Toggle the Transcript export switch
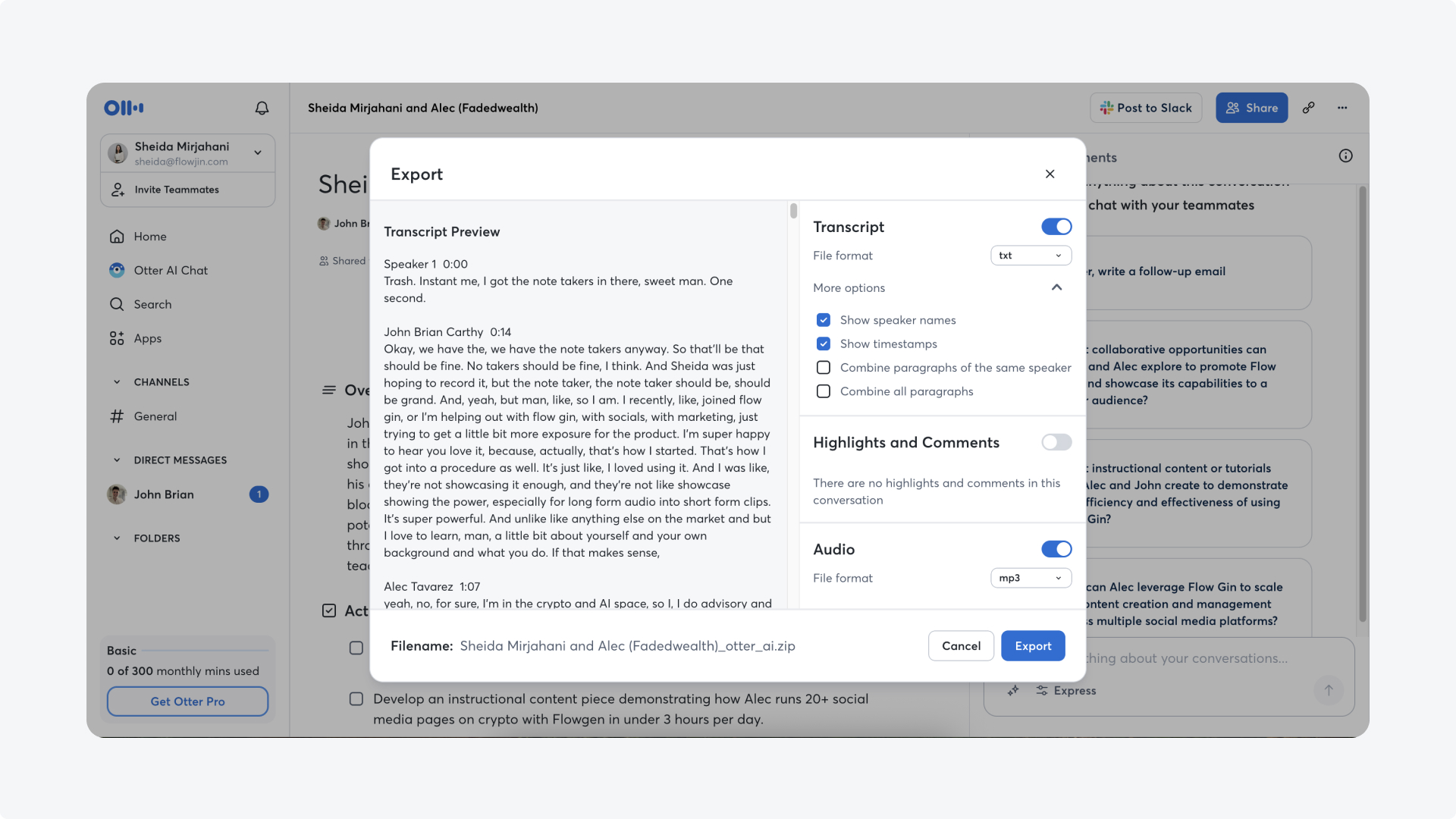1456x819 pixels. pyautogui.click(x=1056, y=227)
